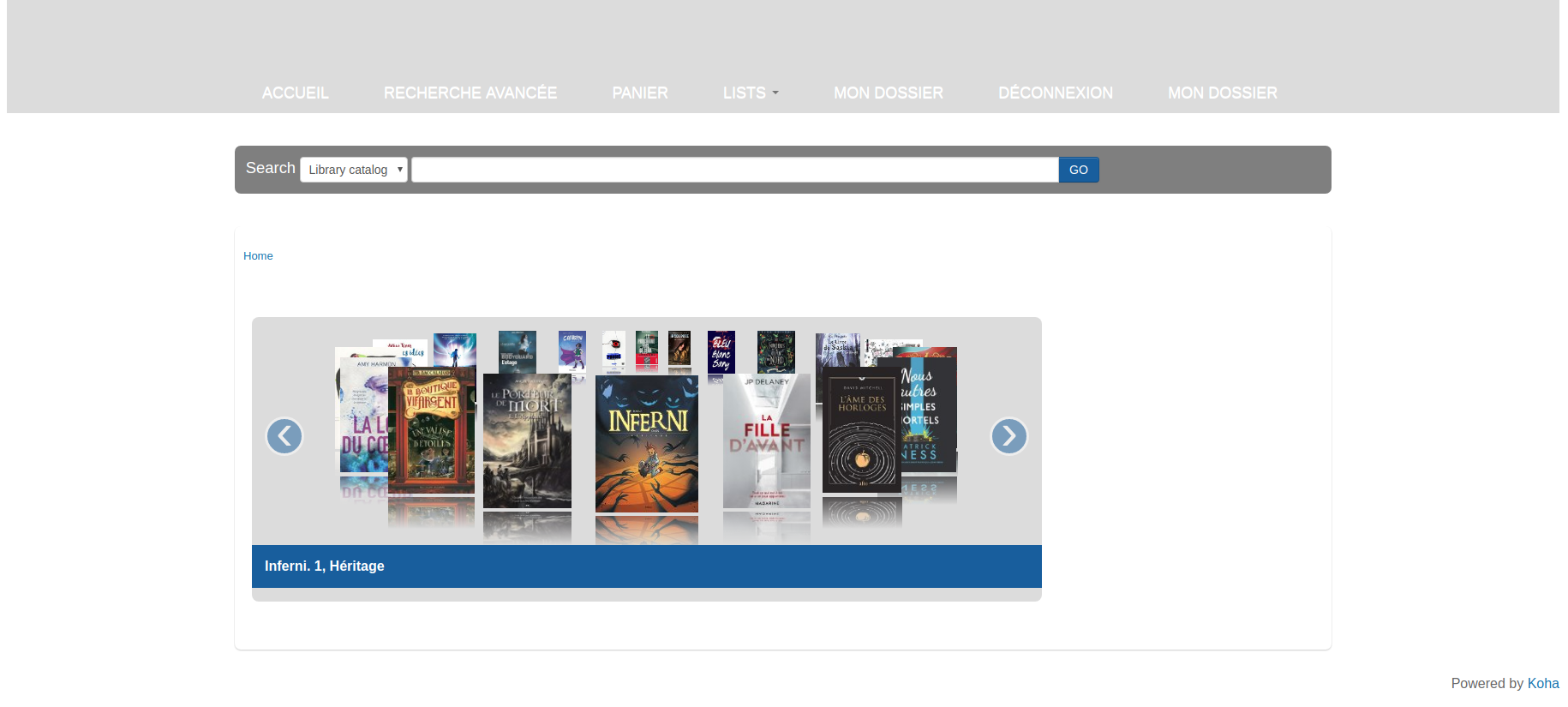Open Recherche Avancée from the navigation bar

(x=470, y=93)
